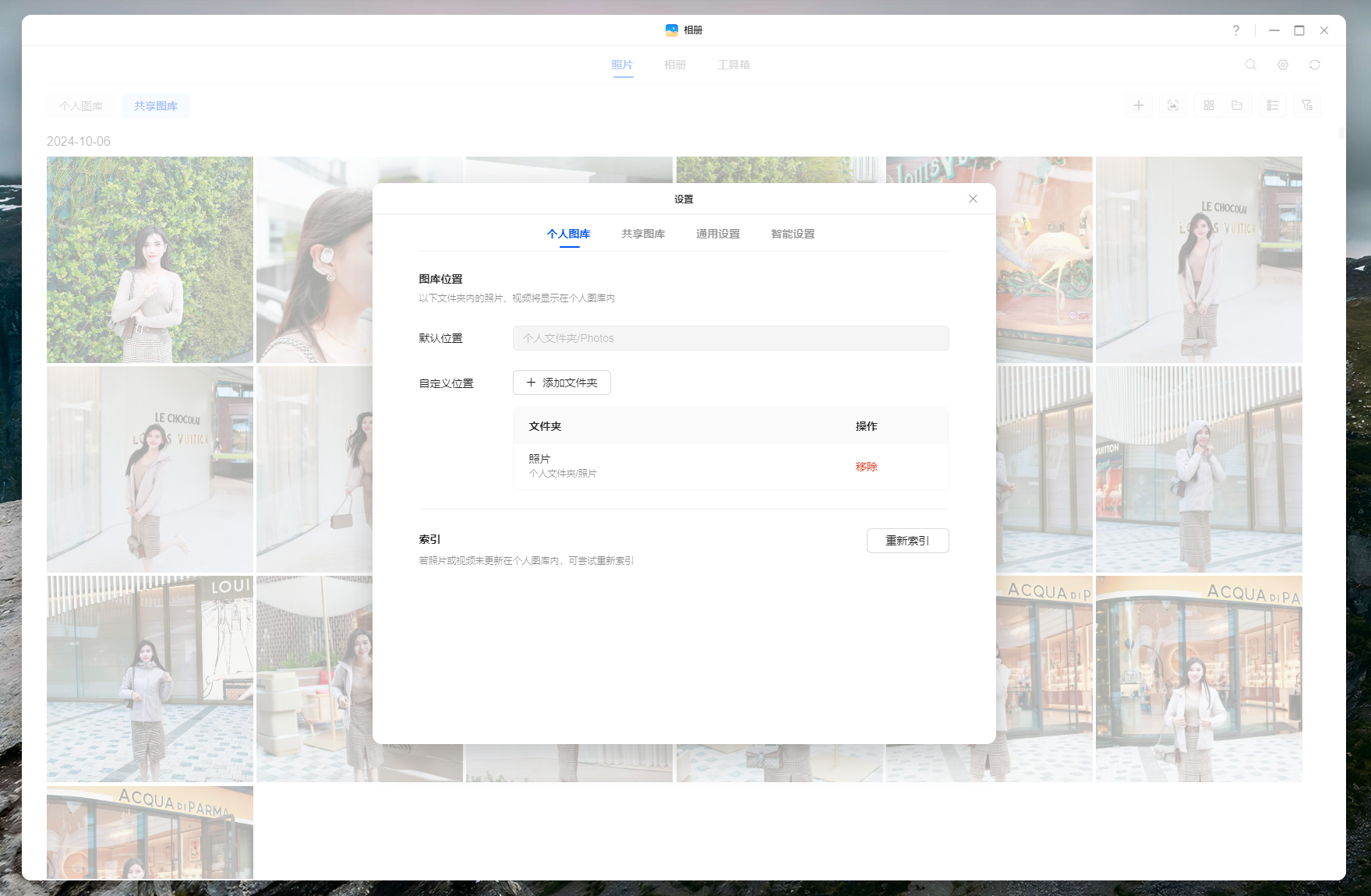Click the 相册 app icon in the title bar

click(672, 30)
